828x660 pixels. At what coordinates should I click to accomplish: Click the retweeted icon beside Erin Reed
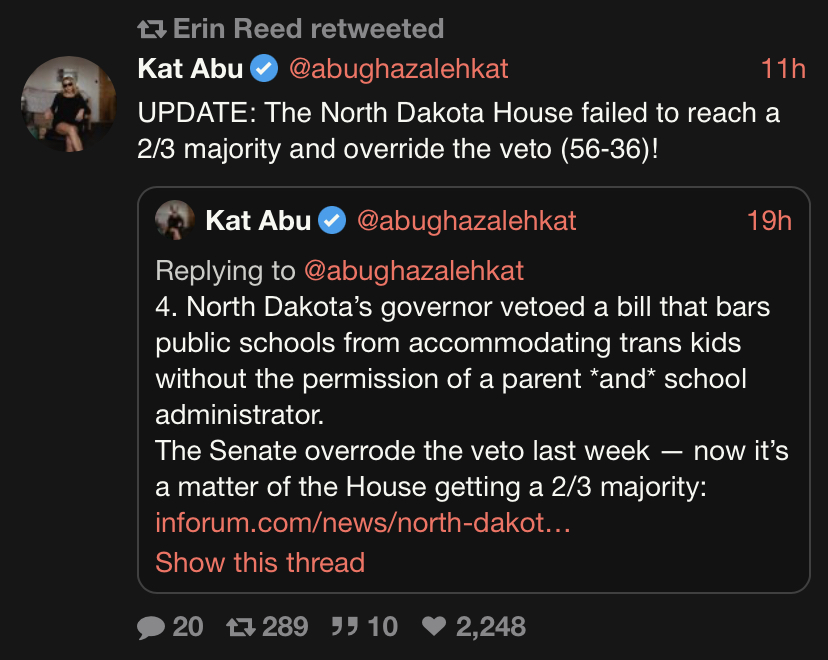[152, 29]
